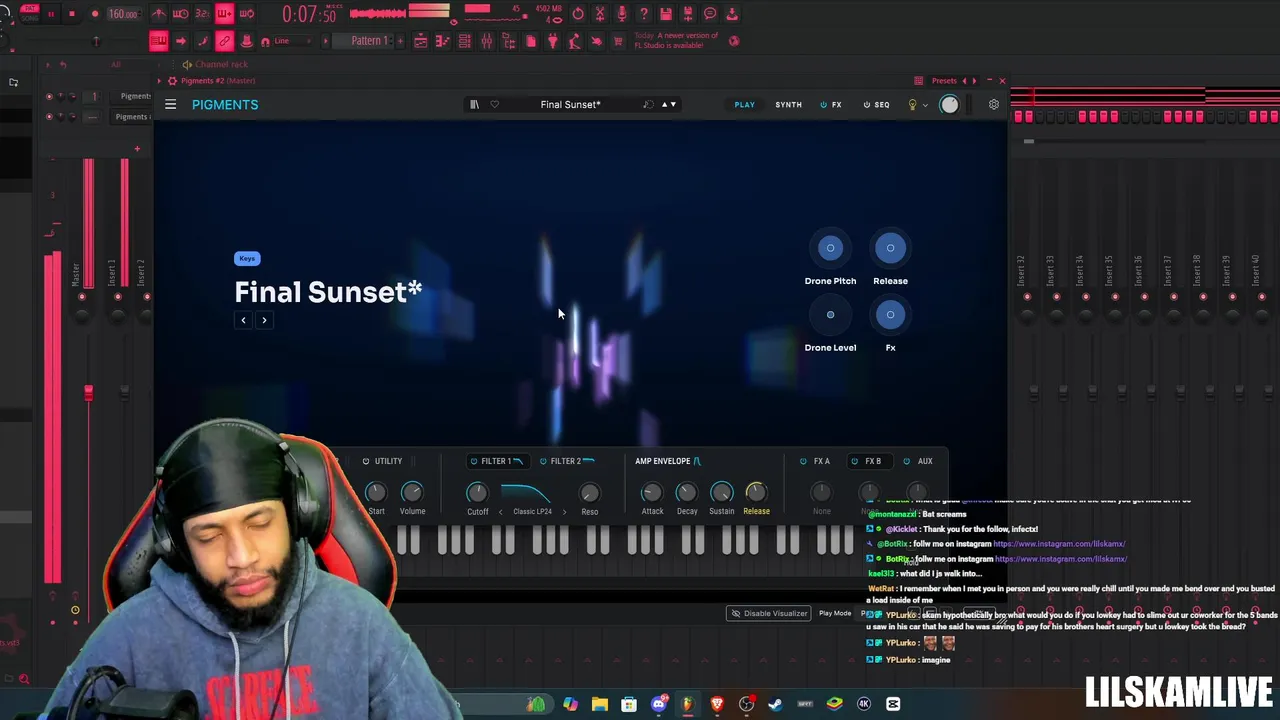Go to next preset under the Final Sunset title
The height and width of the screenshot is (720, 1280).
coord(264,320)
